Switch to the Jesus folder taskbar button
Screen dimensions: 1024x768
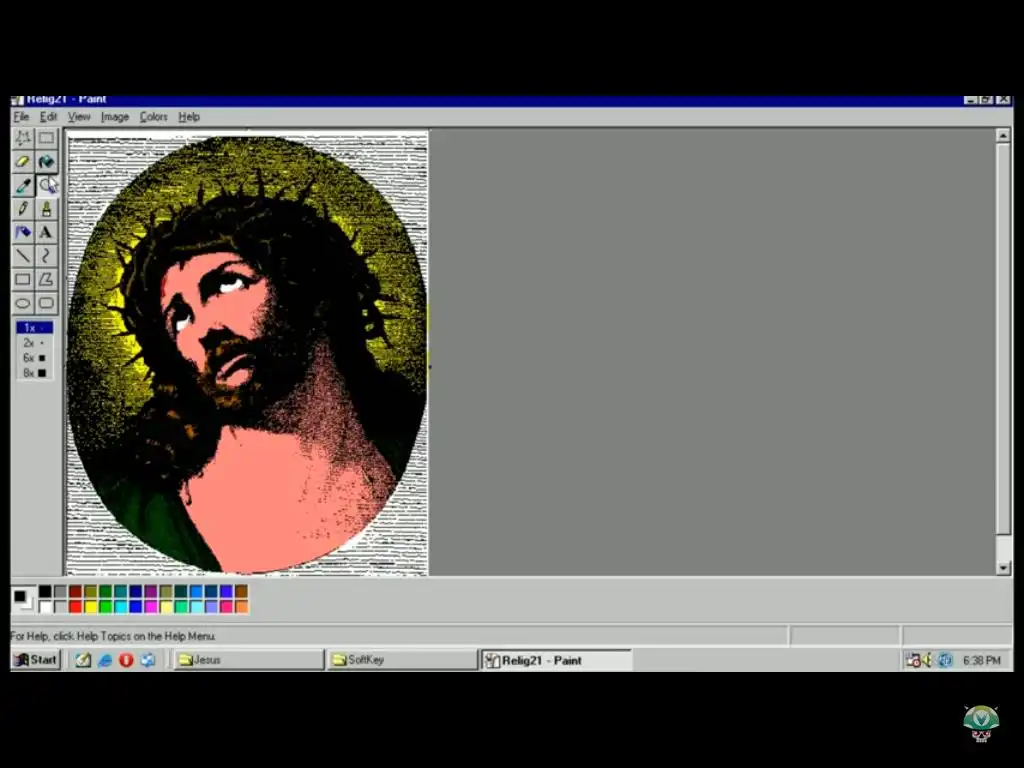click(x=249, y=660)
